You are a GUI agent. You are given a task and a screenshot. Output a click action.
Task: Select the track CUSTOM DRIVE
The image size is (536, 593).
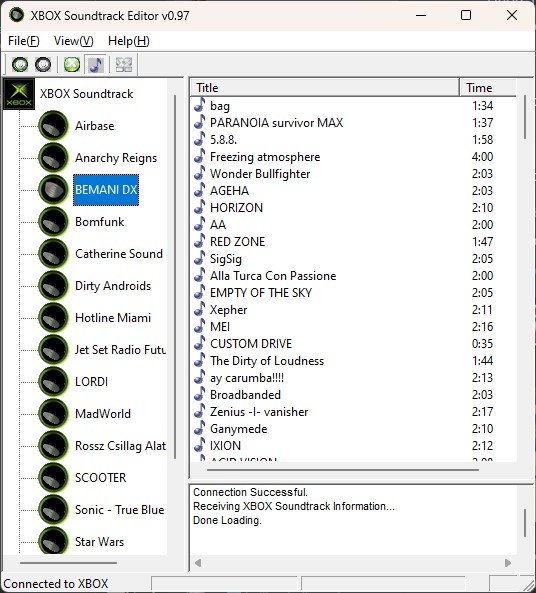point(251,344)
